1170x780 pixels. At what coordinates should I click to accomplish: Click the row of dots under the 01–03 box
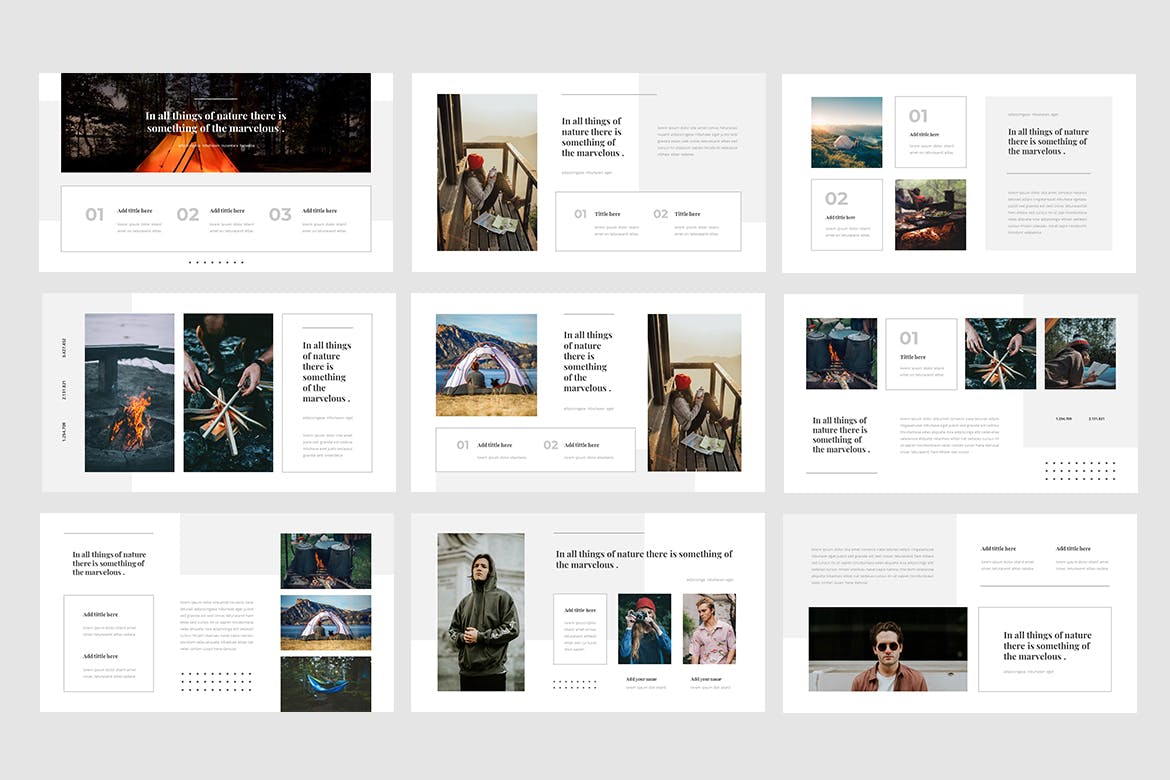click(x=215, y=262)
